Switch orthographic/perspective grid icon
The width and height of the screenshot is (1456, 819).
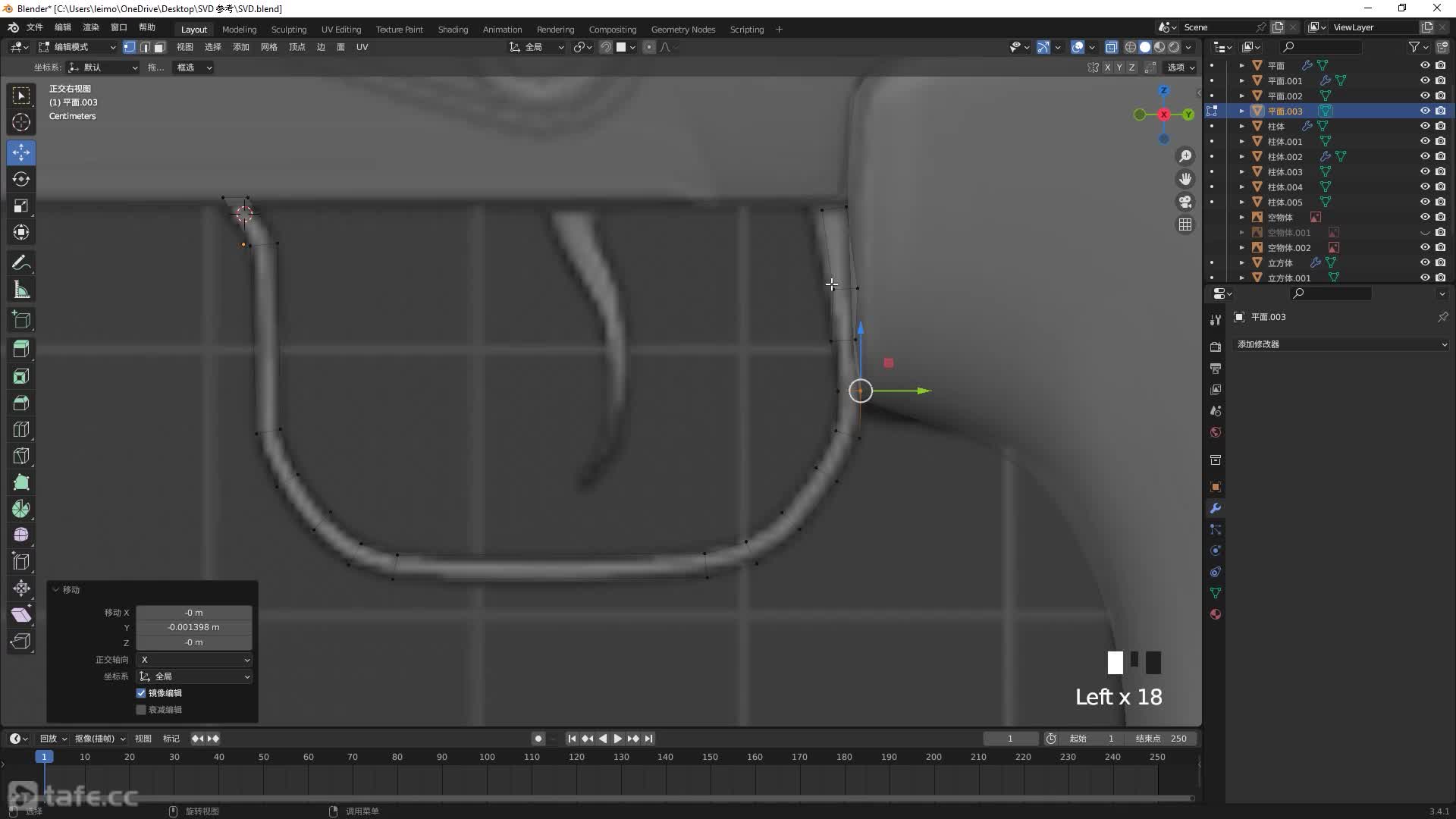[x=1185, y=224]
